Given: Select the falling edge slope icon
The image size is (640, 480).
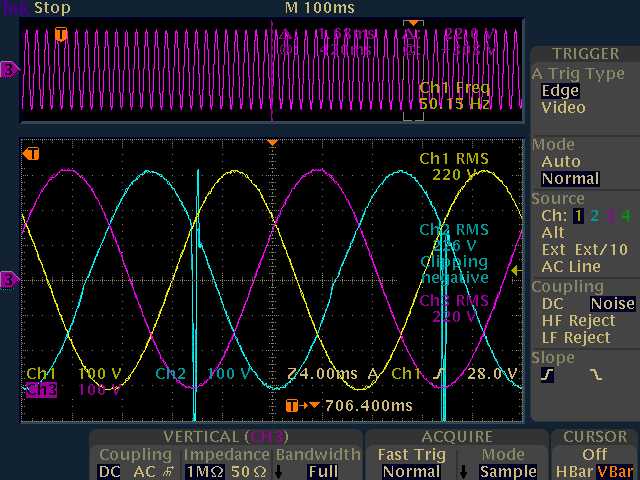Looking at the screenshot, I should click(x=597, y=376).
